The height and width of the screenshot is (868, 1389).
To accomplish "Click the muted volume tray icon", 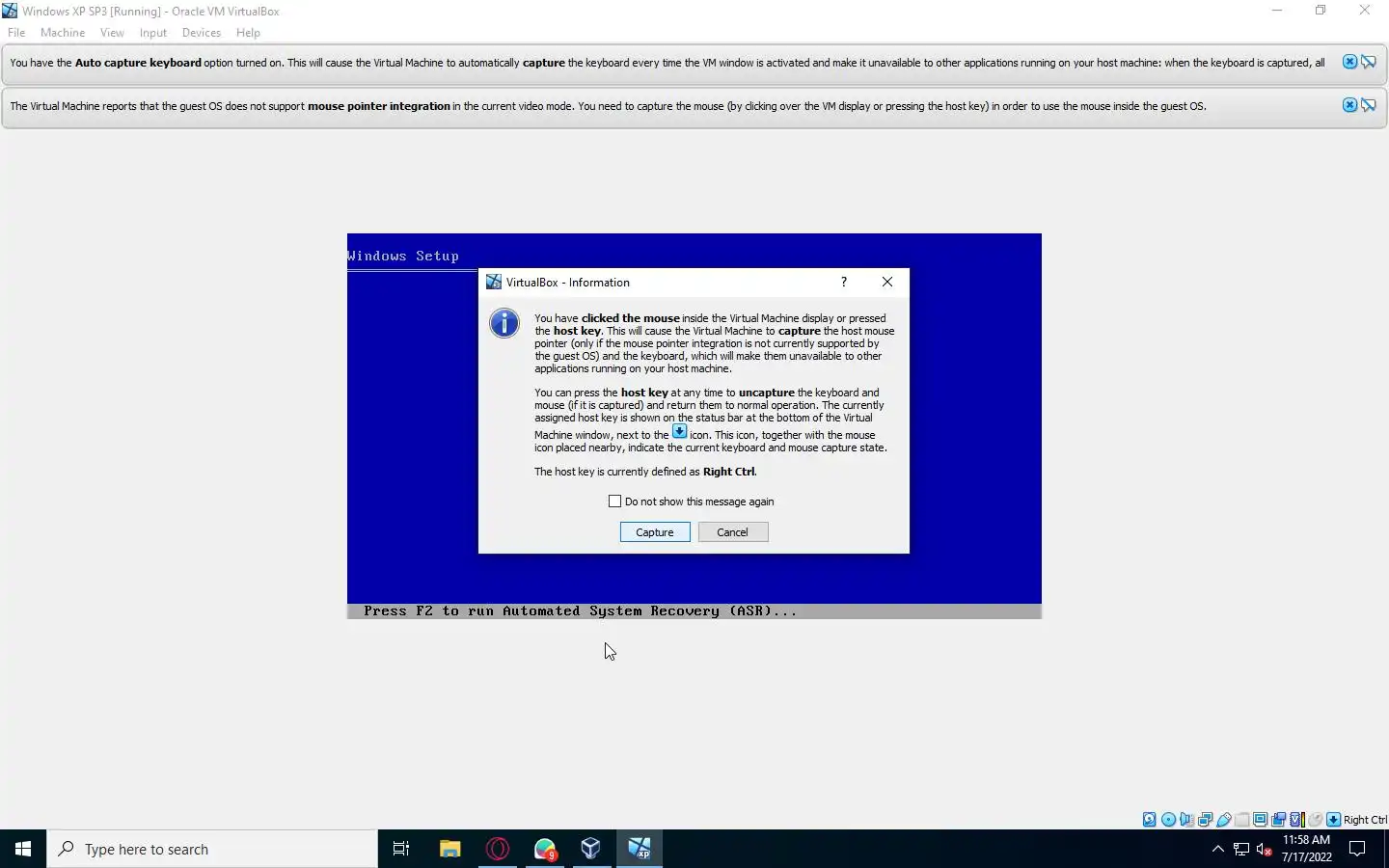I will point(1265,849).
